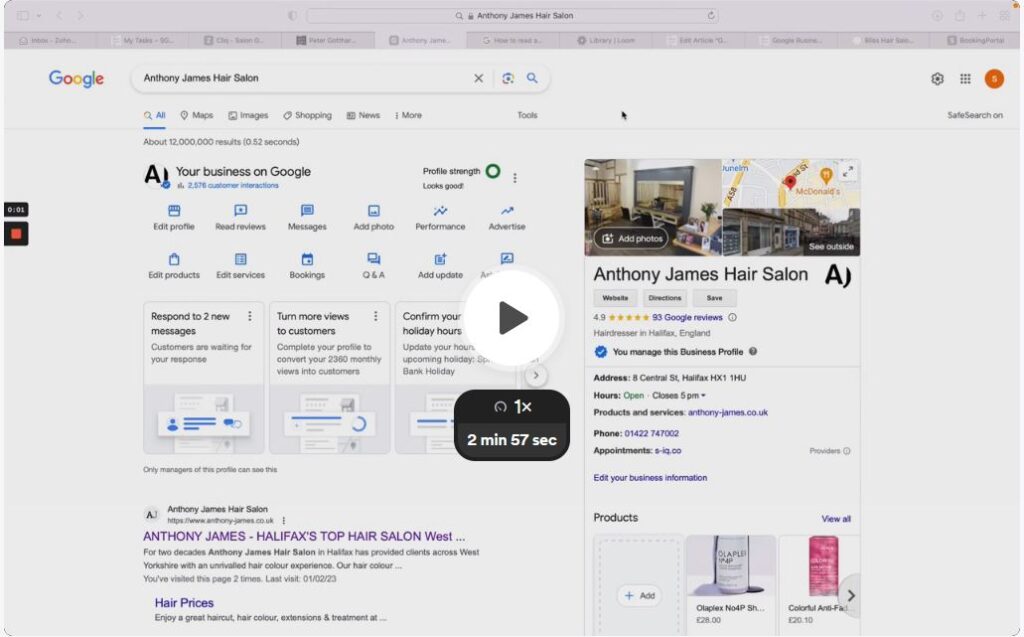The width and height of the screenshot is (1024, 637).
Task: Open the Safari share icon
Action: tap(959, 16)
